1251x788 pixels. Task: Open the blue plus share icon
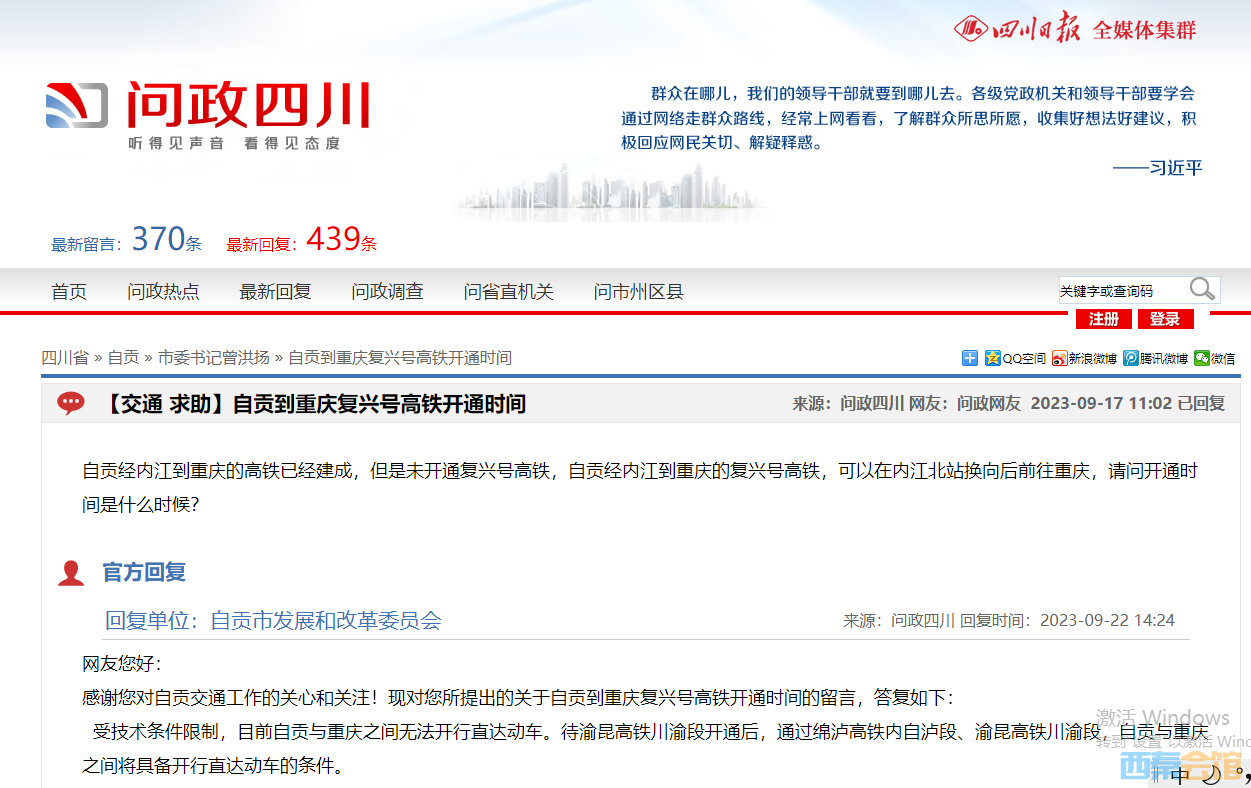tap(969, 358)
